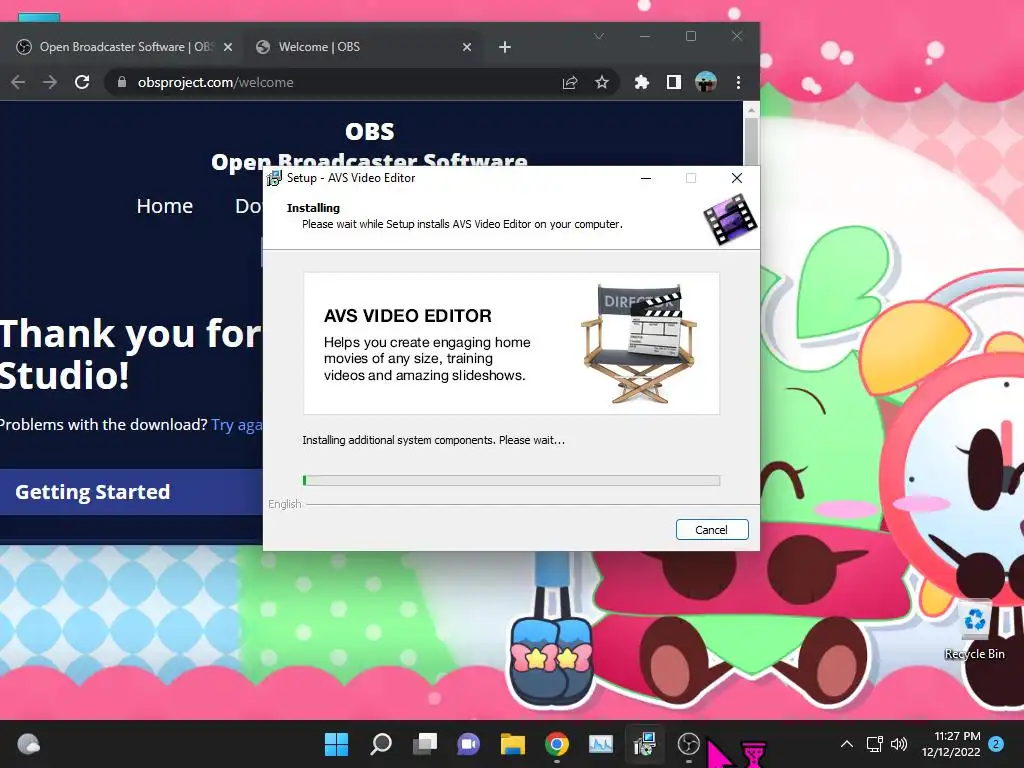Open Home link on OBS page
This screenshot has height=768, width=1024.
(x=165, y=206)
